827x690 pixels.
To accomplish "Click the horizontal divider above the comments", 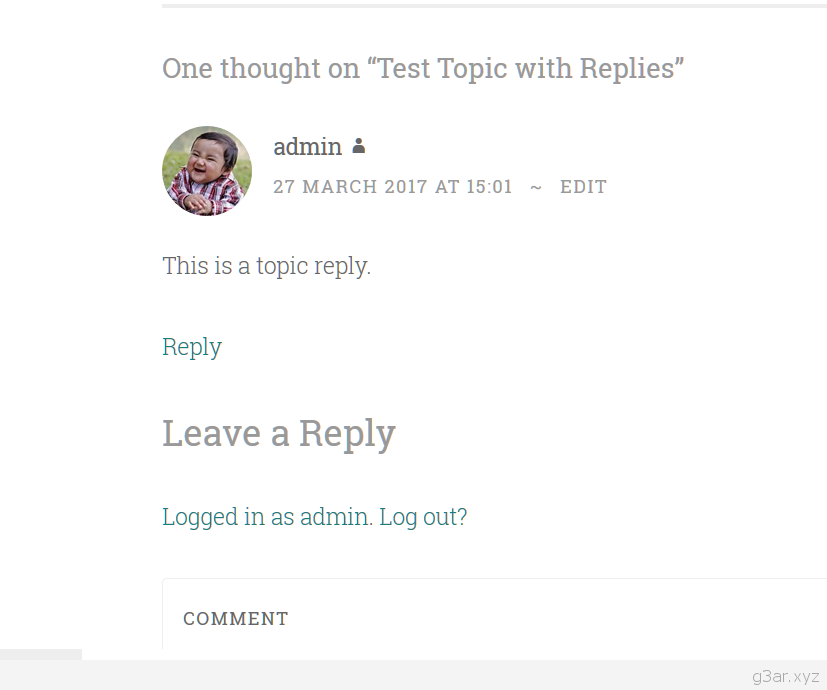I will click(494, 6).
